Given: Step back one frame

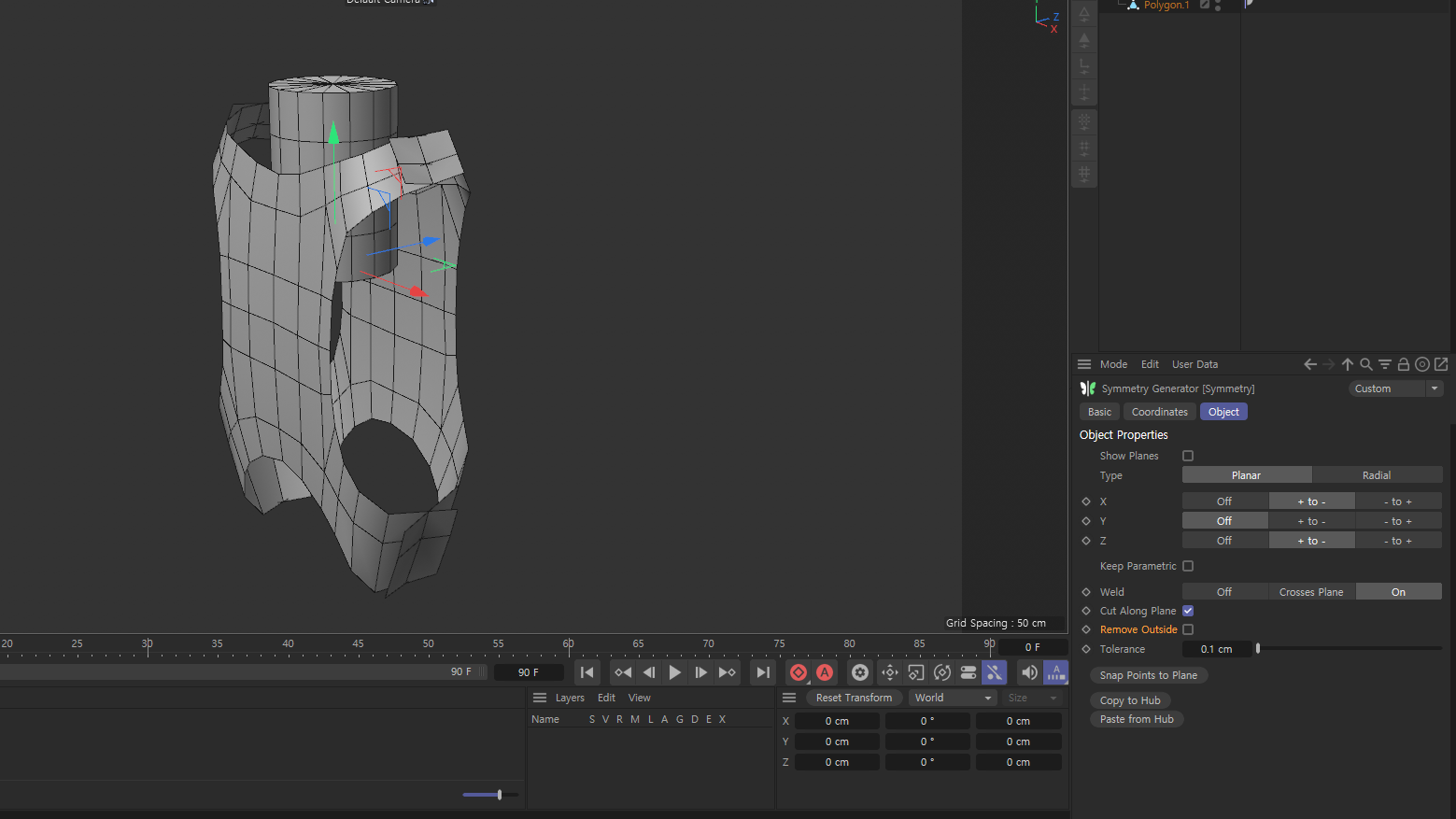Looking at the screenshot, I should [x=649, y=672].
